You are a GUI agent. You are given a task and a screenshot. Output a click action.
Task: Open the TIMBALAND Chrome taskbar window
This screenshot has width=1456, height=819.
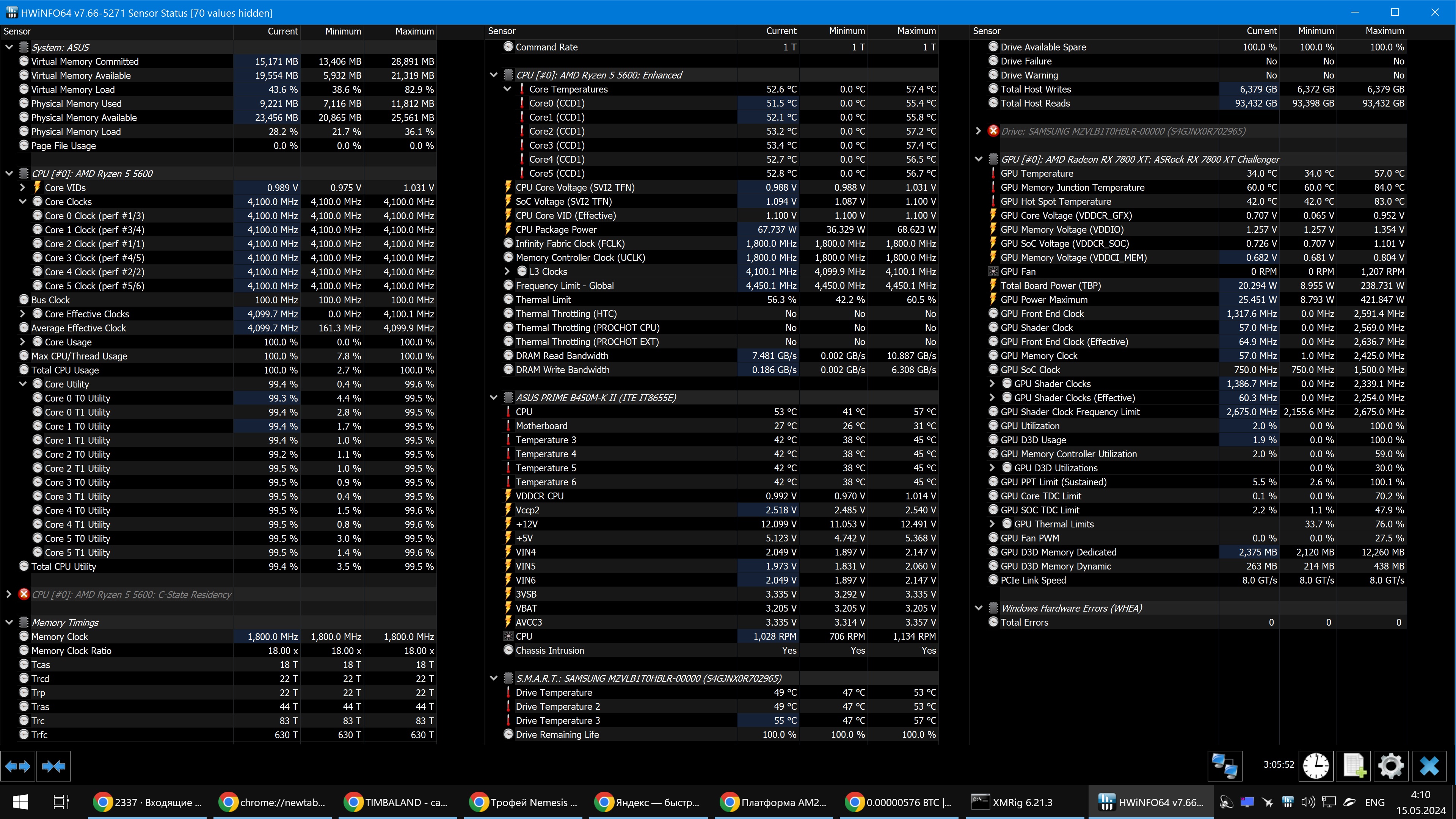(x=396, y=802)
